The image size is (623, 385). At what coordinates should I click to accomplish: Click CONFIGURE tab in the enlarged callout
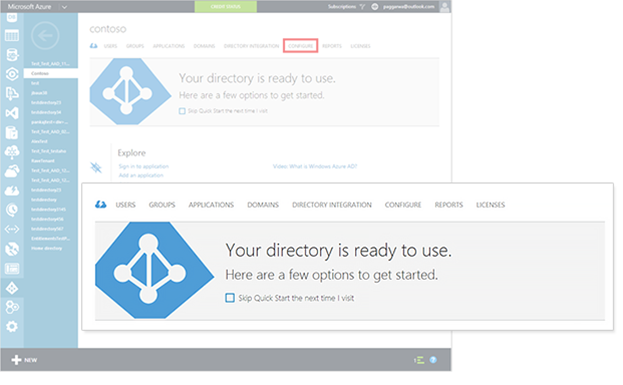403,205
